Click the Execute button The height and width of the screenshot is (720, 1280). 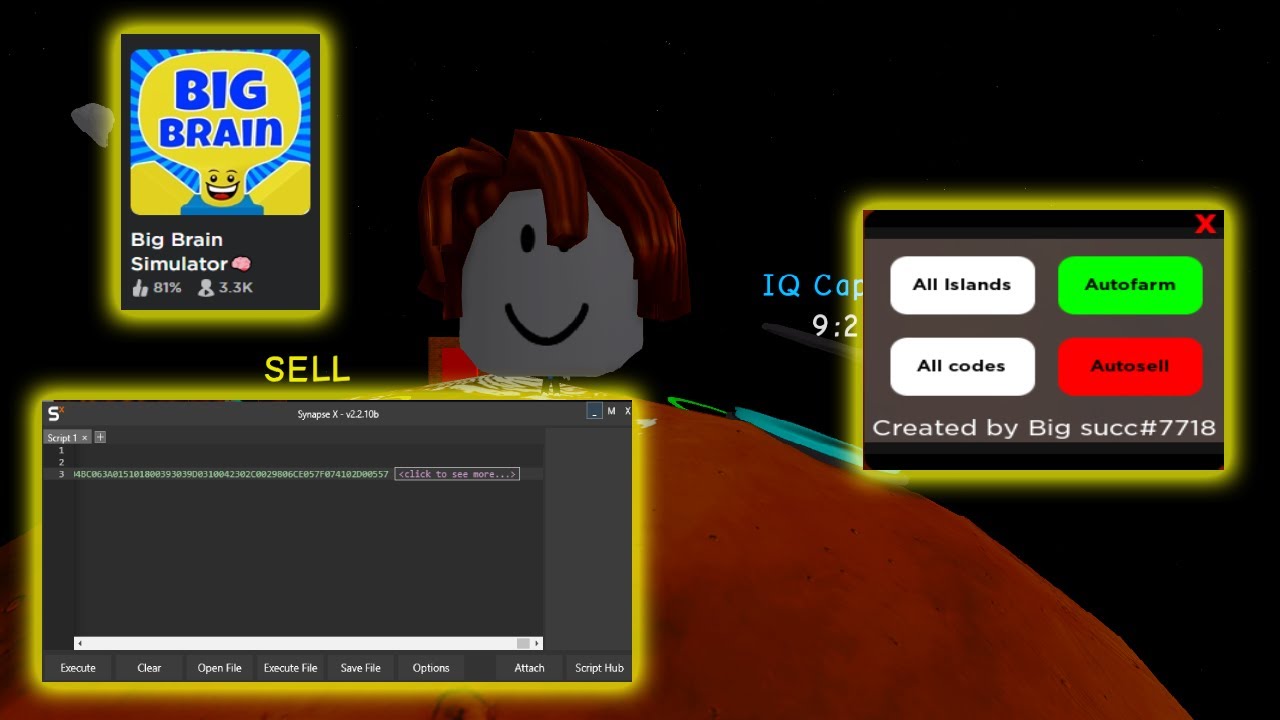[x=78, y=668]
